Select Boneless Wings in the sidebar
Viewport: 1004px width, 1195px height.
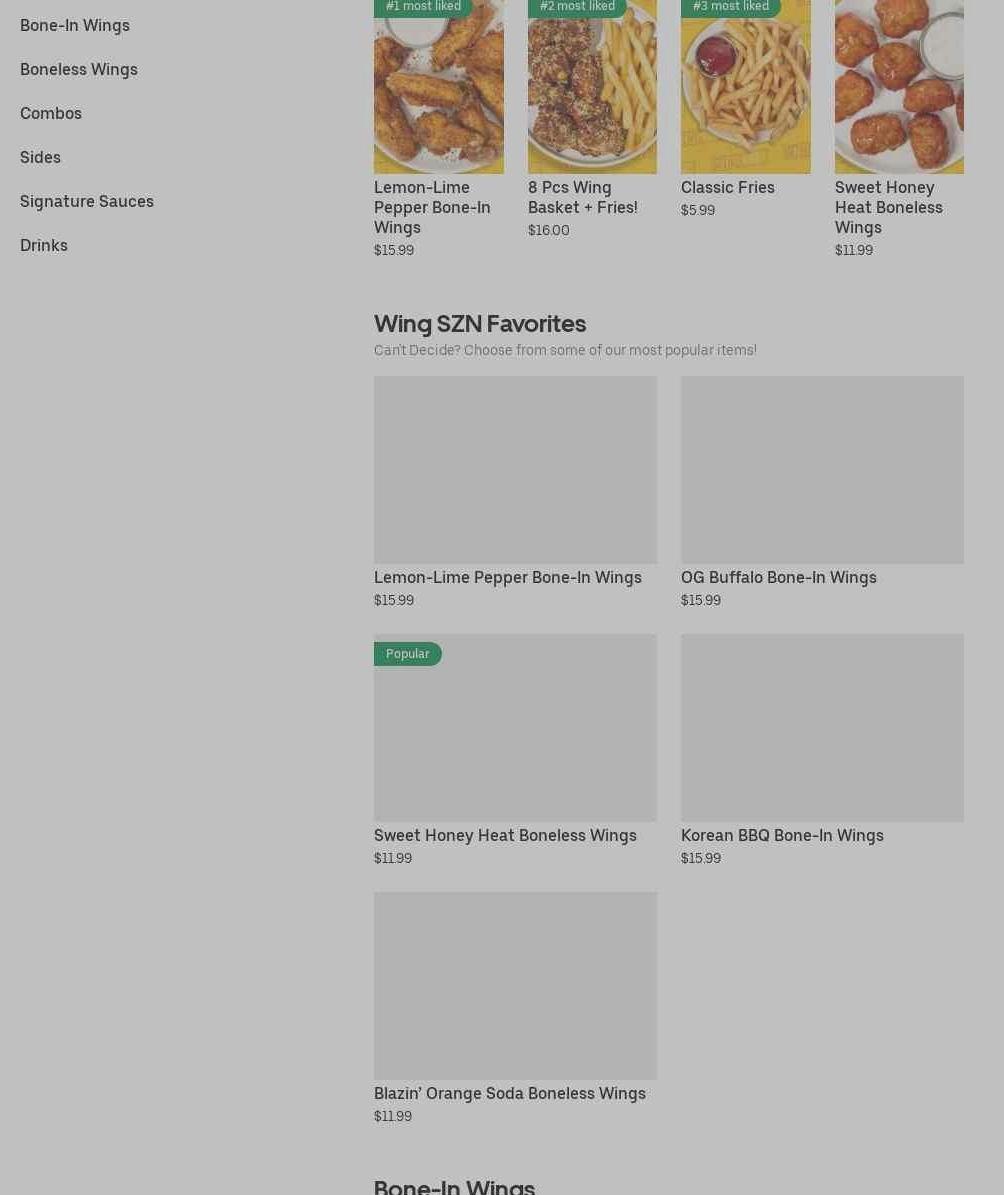pyautogui.click(x=79, y=69)
